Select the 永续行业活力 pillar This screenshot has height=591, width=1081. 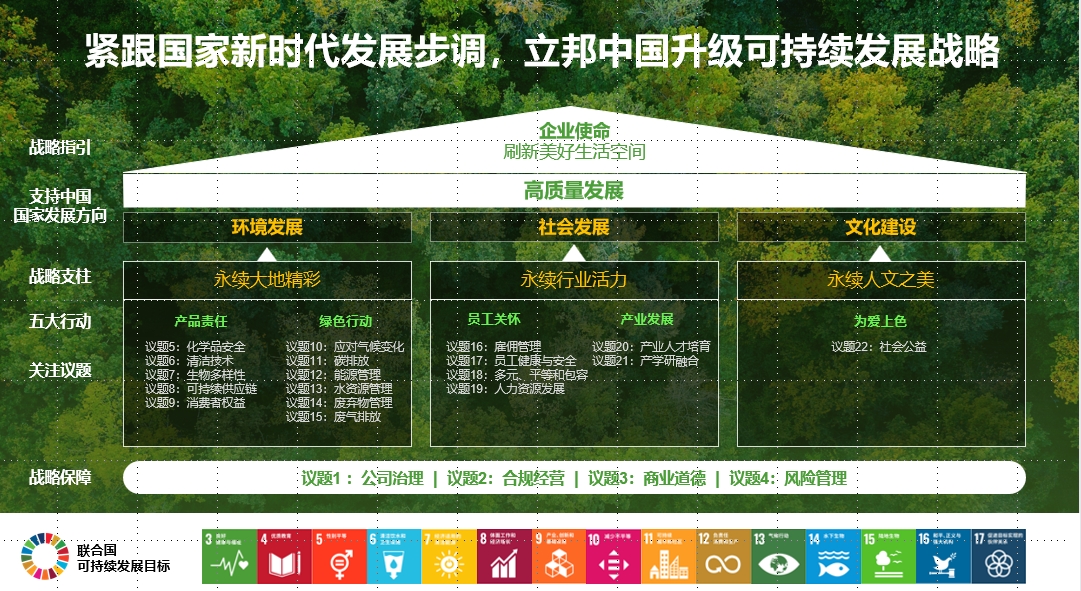coord(574,280)
